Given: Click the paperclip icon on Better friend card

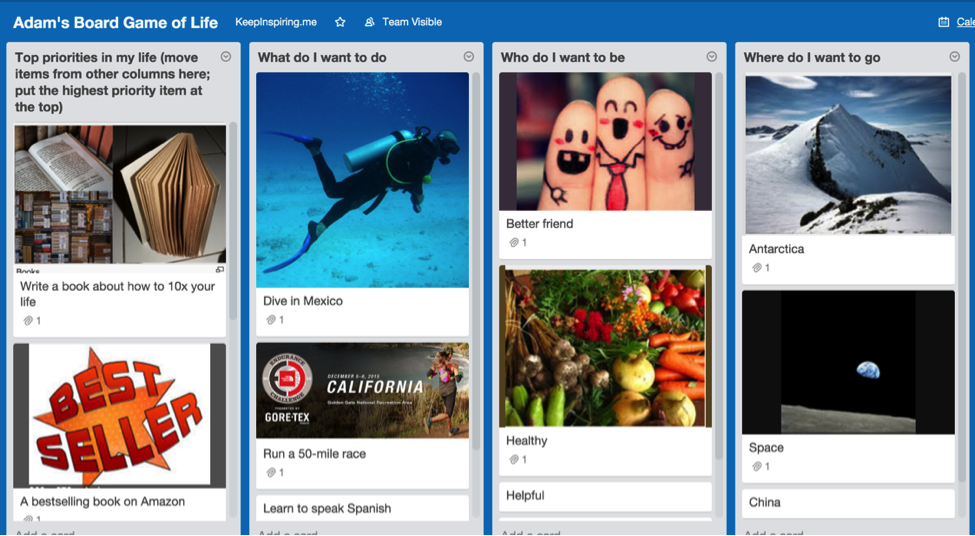Looking at the screenshot, I should pos(513,243).
